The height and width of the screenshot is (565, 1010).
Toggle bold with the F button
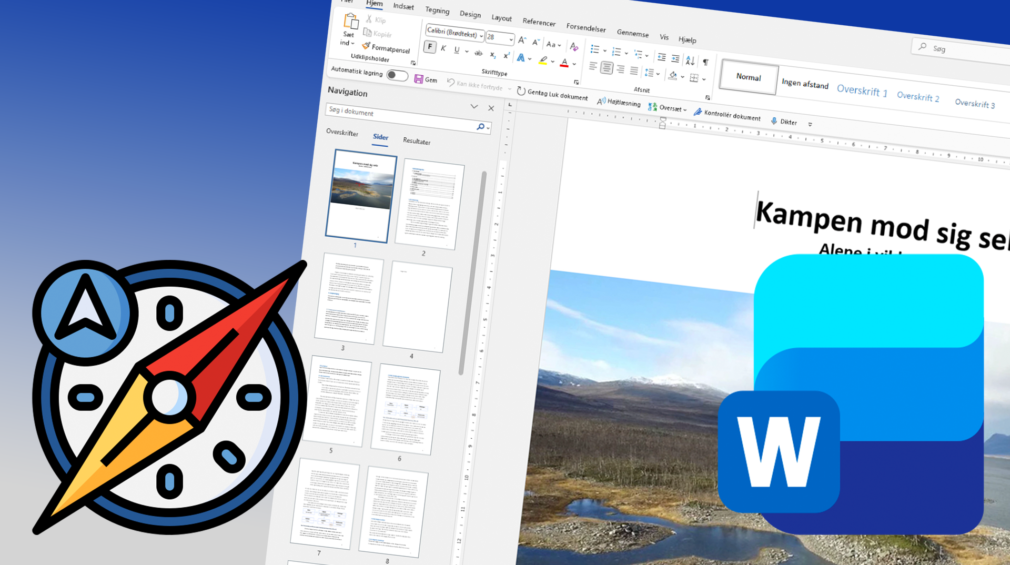tap(430, 48)
